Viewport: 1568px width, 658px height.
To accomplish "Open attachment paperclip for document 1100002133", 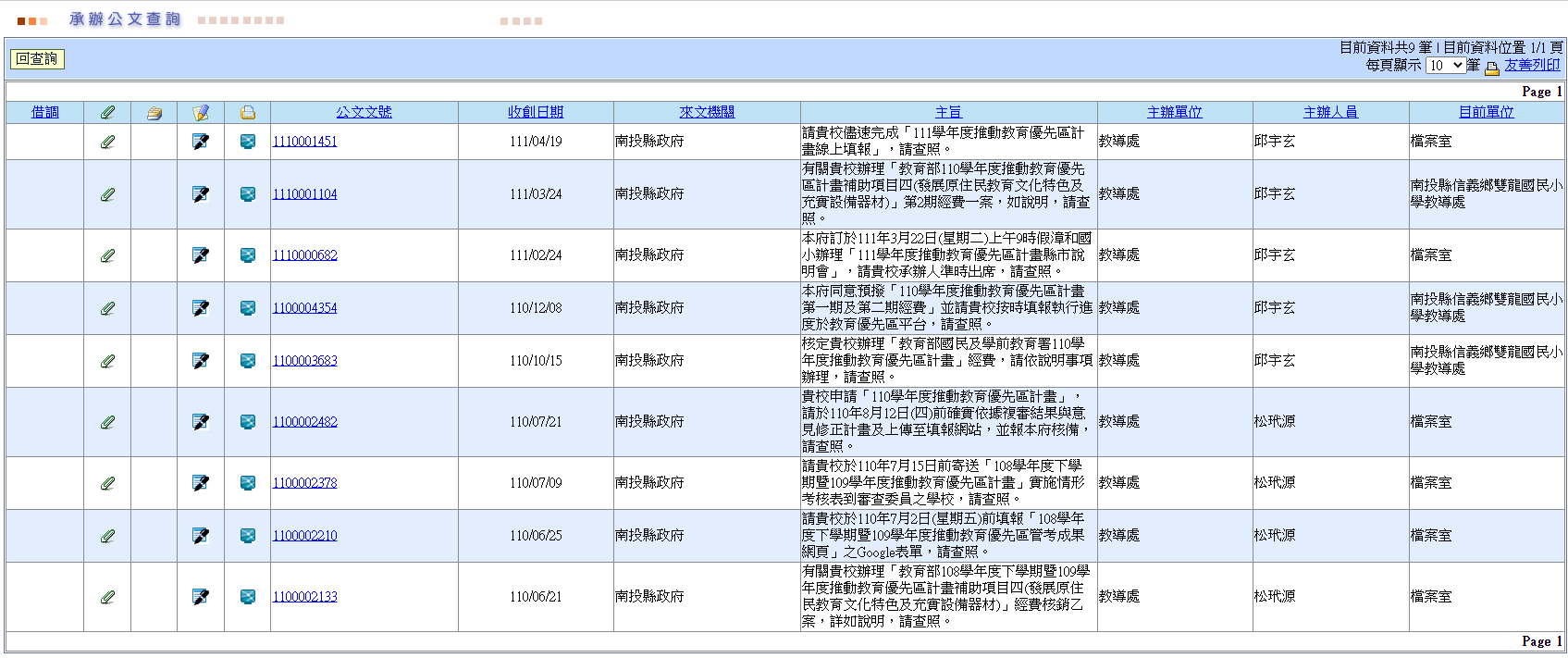I will point(107,597).
